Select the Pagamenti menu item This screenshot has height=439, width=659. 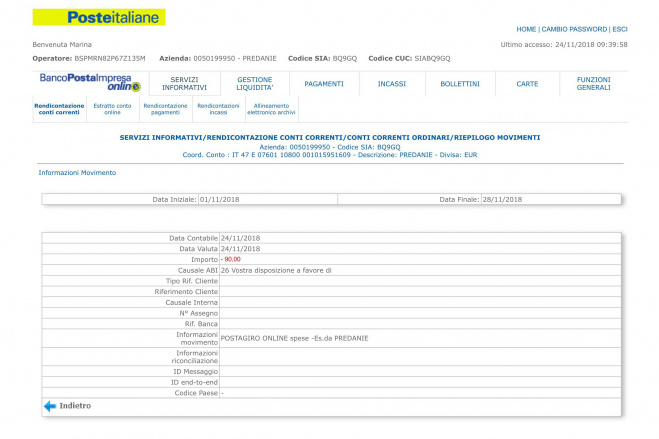click(x=324, y=84)
